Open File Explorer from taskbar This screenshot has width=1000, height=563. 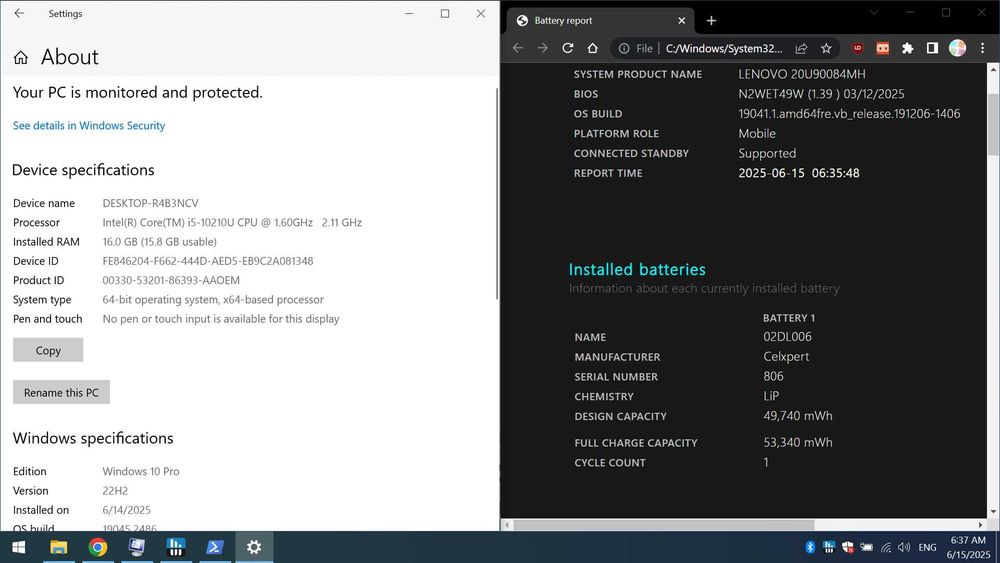pyautogui.click(x=59, y=547)
